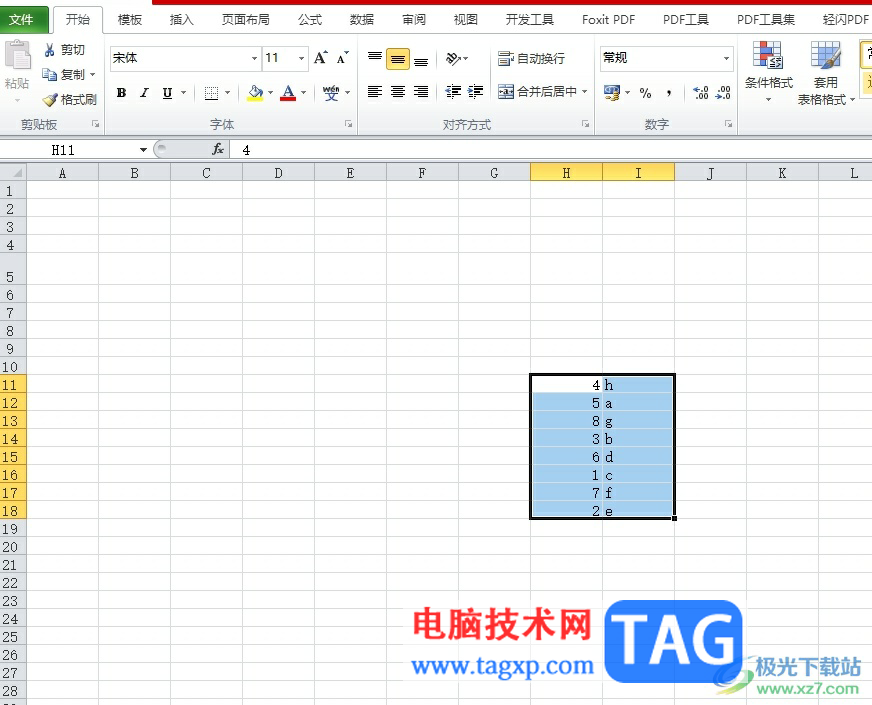
Task: Expand the font color palette arrow
Action: pyautogui.click(x=304, y=93)
